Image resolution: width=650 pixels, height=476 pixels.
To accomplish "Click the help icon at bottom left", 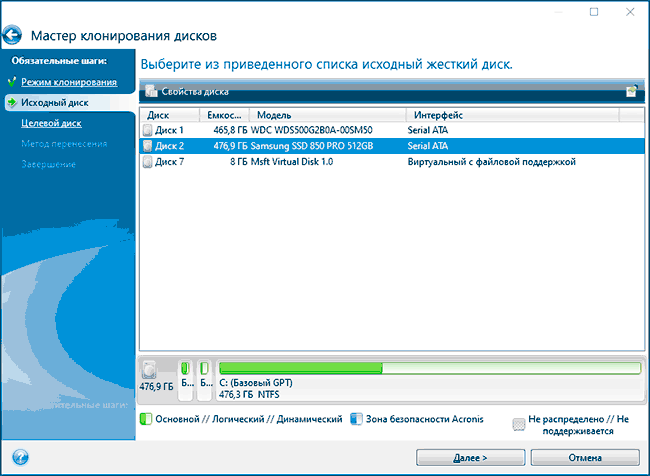I will (x=20, y=457).
